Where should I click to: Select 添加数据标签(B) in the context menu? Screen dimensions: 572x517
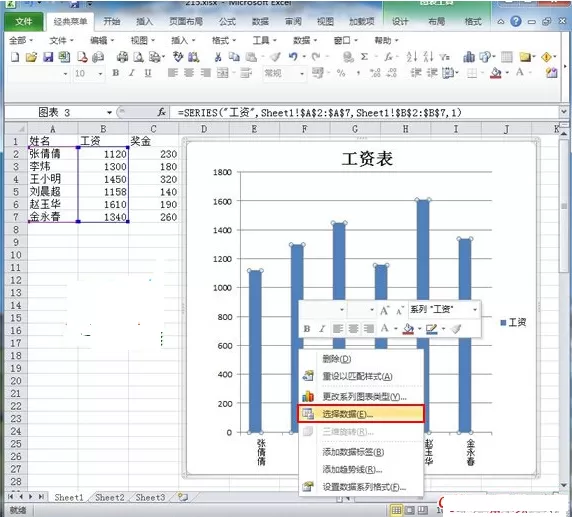click(x=361, y=452)
